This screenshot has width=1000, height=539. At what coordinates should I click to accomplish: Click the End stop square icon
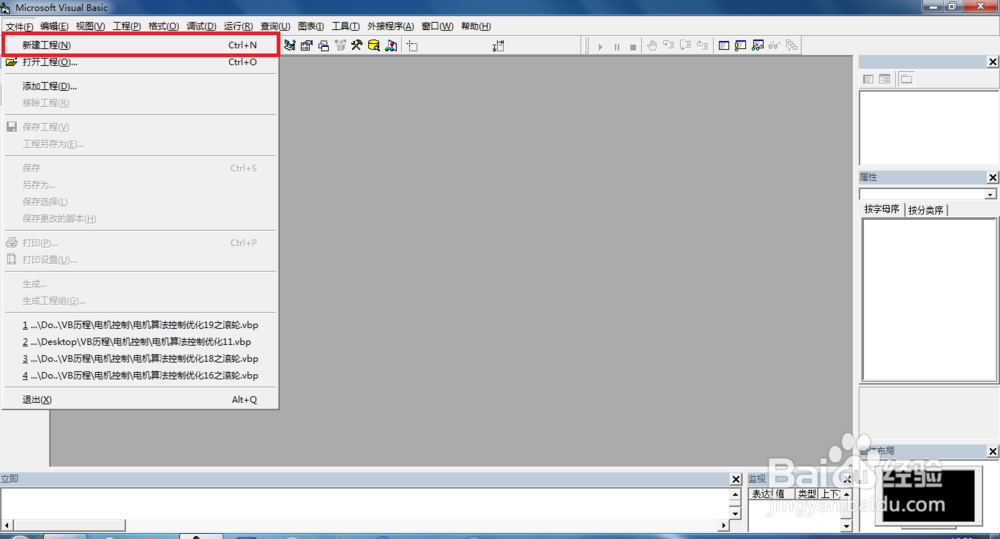[633, 47]
